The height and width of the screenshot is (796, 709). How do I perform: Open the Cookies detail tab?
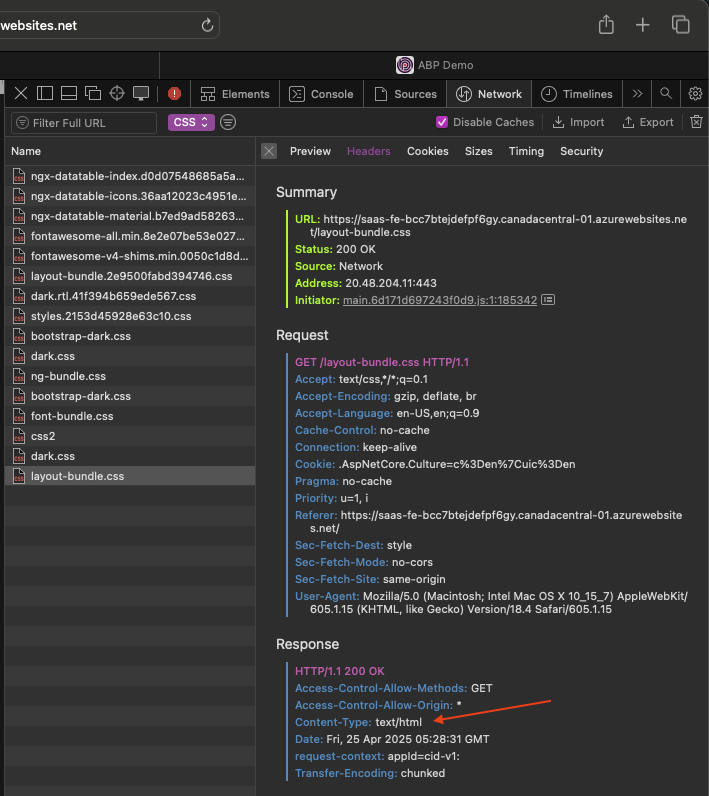[x=427, y=151]
